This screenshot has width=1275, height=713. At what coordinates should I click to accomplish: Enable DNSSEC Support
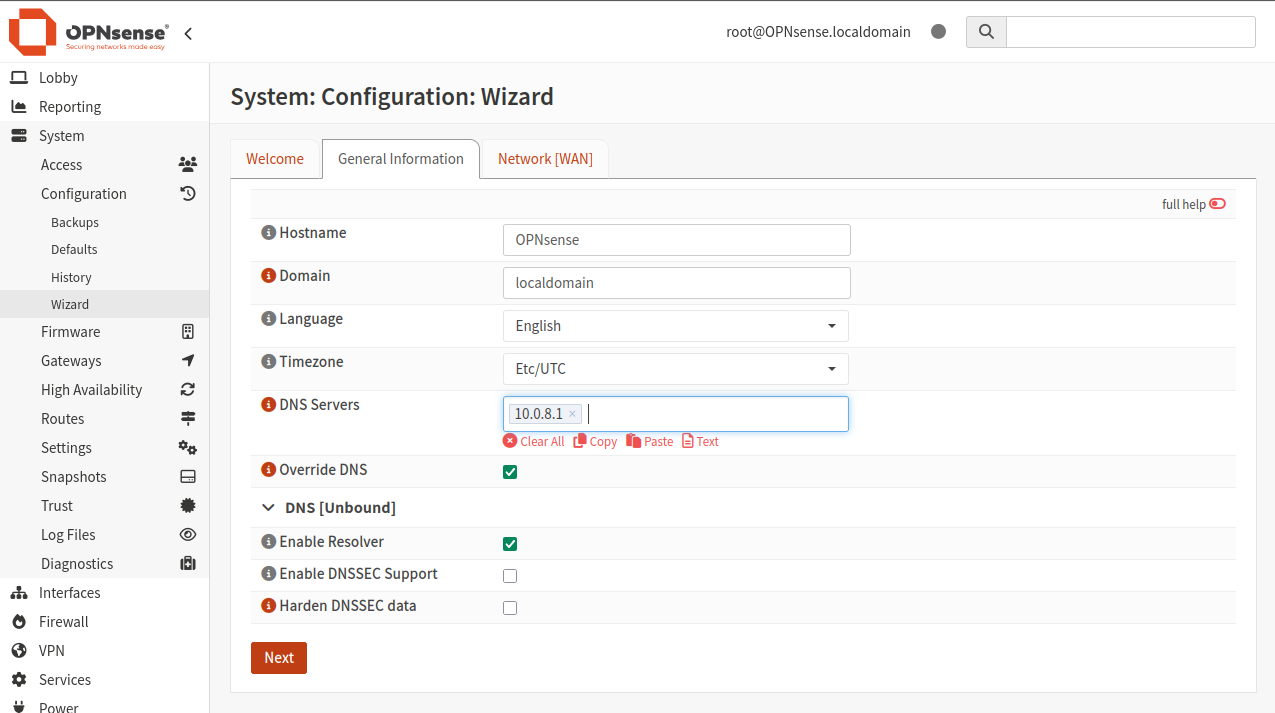pyautogui.click(x=510, y=575)
